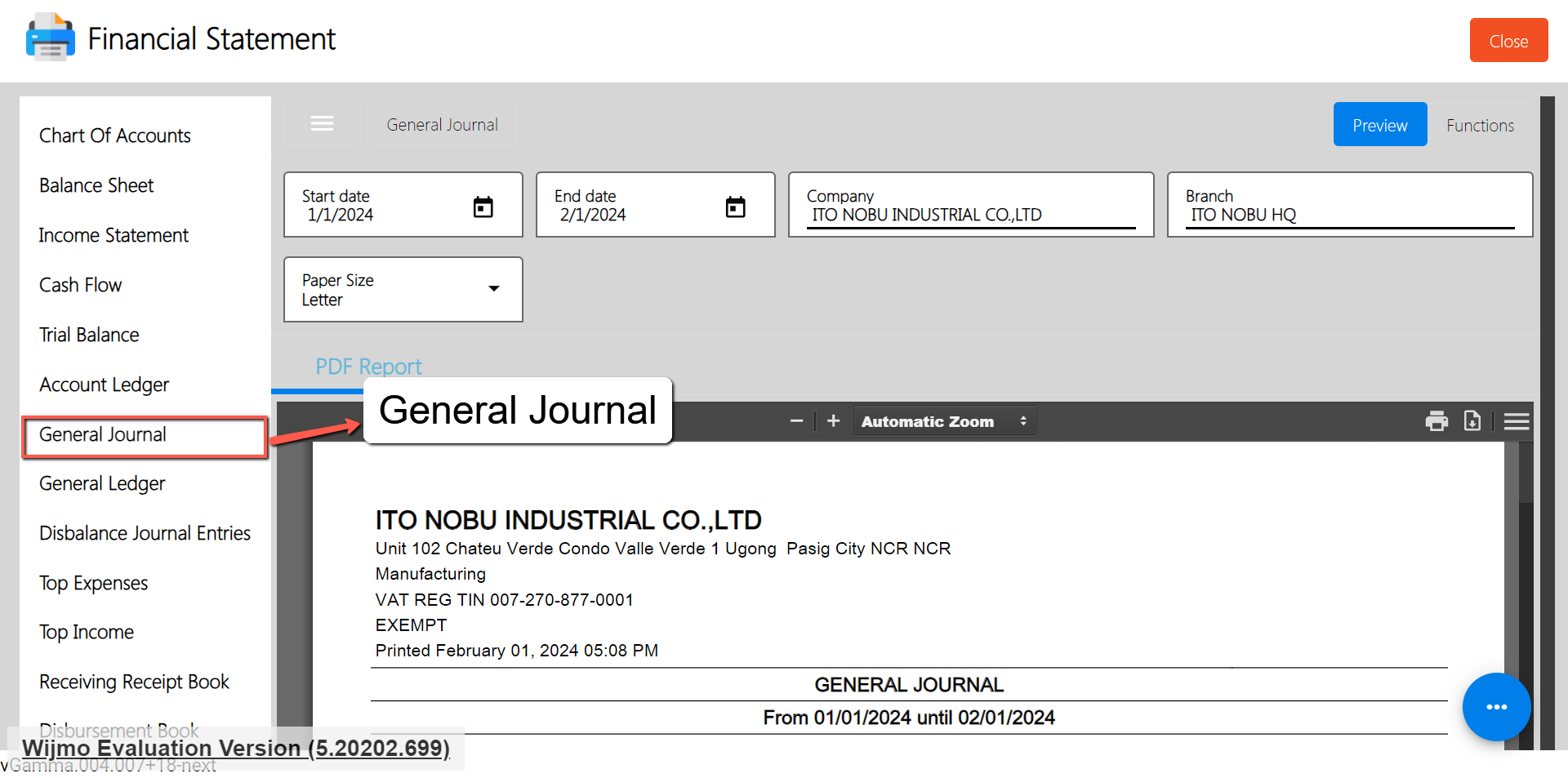Expand the Paper Size dropdown

493,289
